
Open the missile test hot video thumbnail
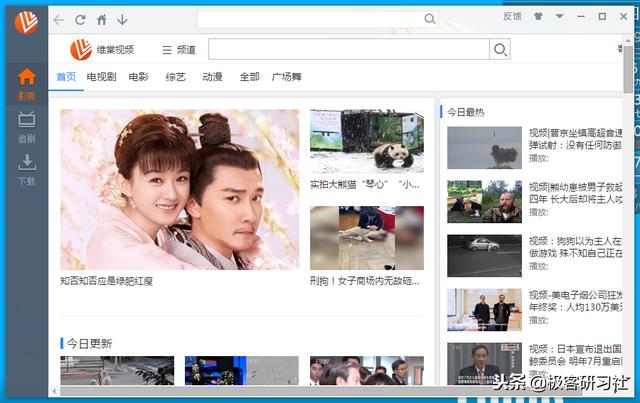pyautogui.click(x=484, y=148)
